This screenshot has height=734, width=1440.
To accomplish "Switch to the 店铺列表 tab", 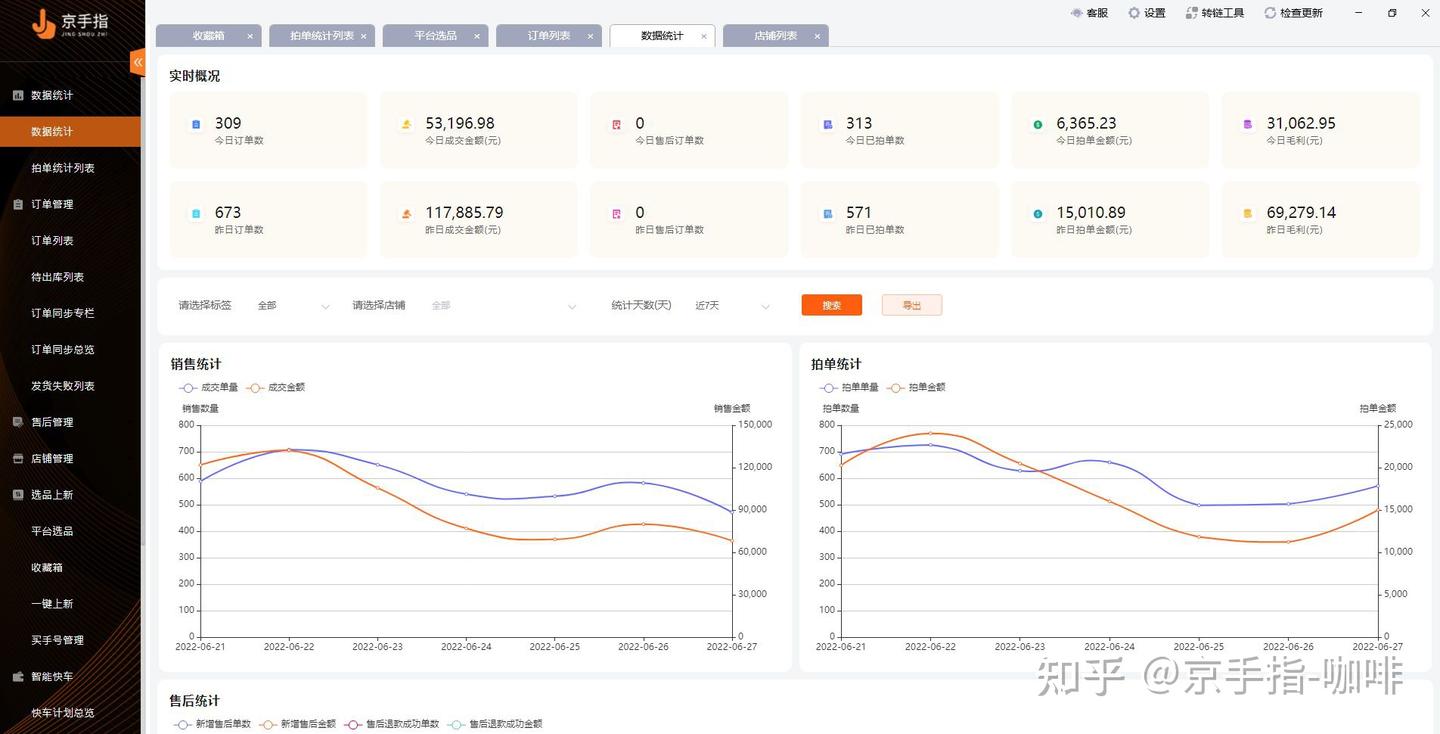I will pos(776,36).
